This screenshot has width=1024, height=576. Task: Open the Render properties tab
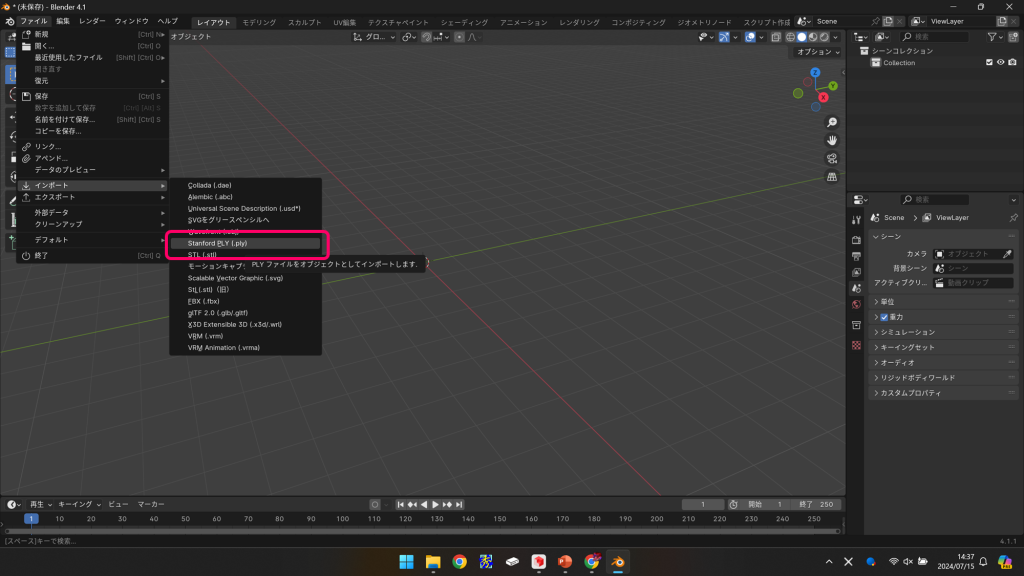[x=856, y=240]
